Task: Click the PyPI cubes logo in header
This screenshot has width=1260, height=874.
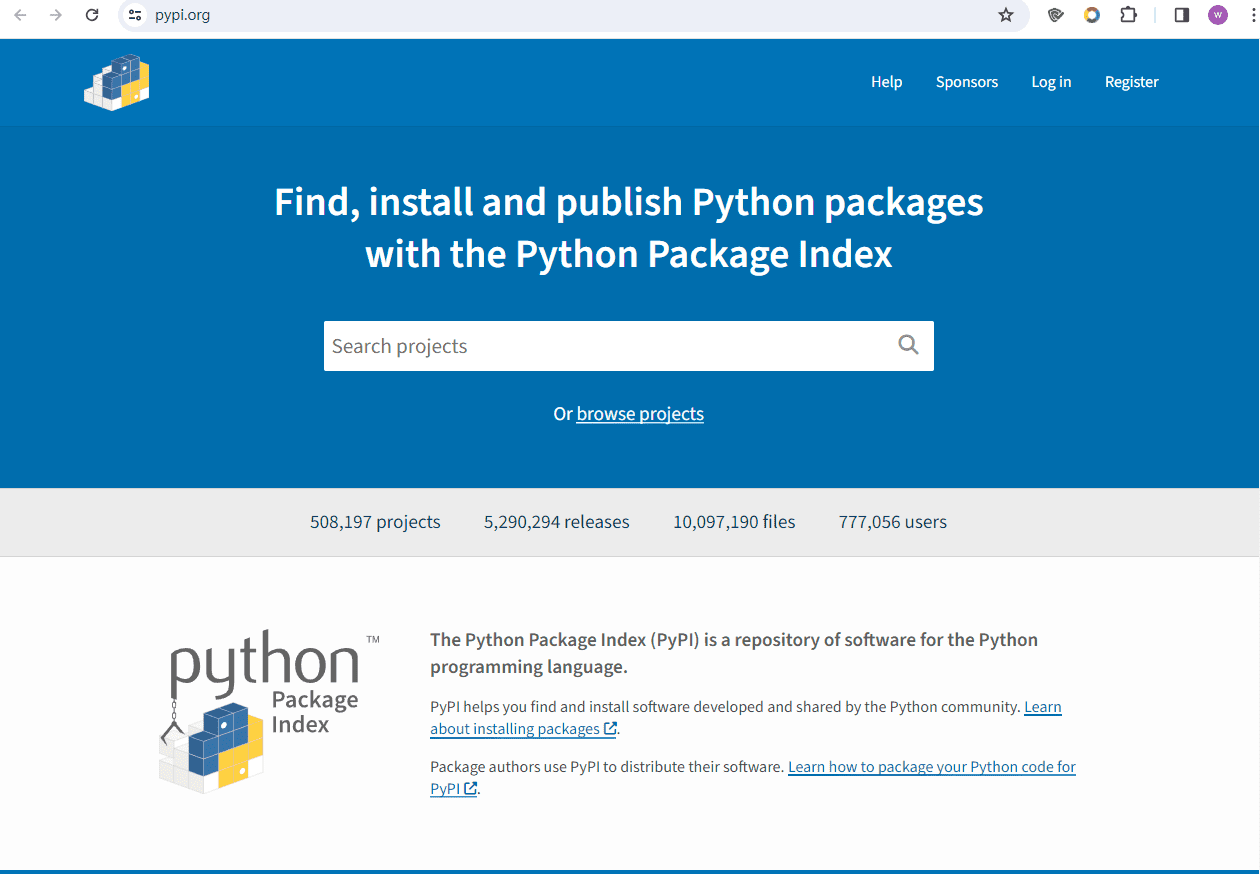Action: [x=117, y=82]
